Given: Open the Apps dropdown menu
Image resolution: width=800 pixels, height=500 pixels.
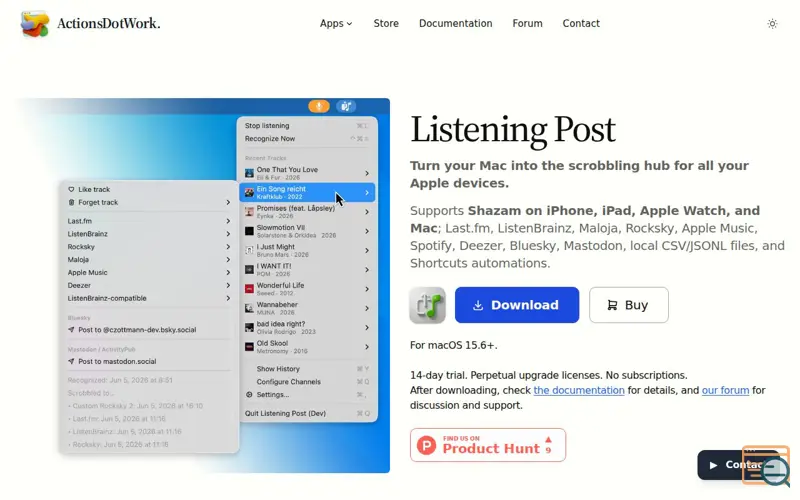Looking at the screenshot, I should tap(336, 23).
